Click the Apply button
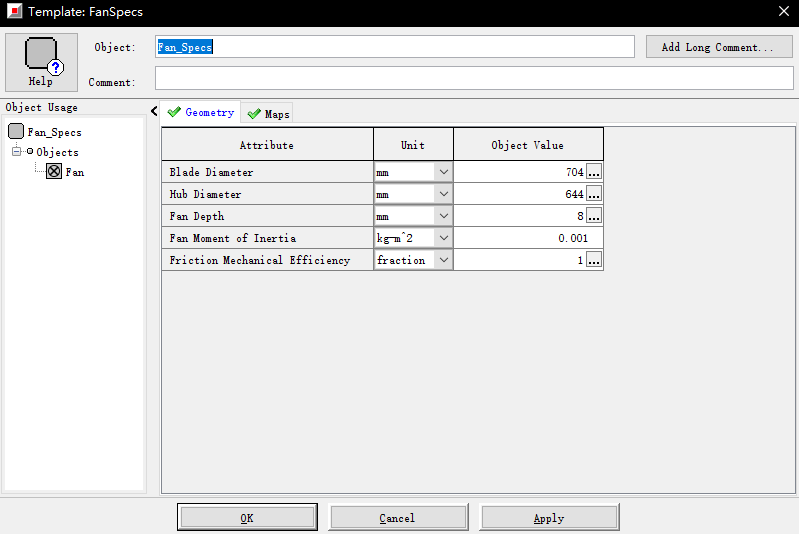The height and width of the screenshot is (534, 799). coord(549,518)
